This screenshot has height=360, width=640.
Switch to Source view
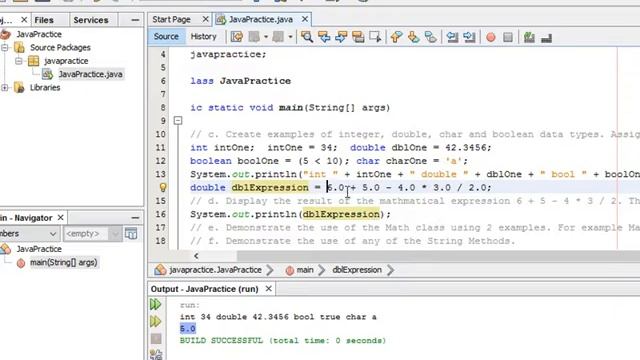[x=166, y=36]
